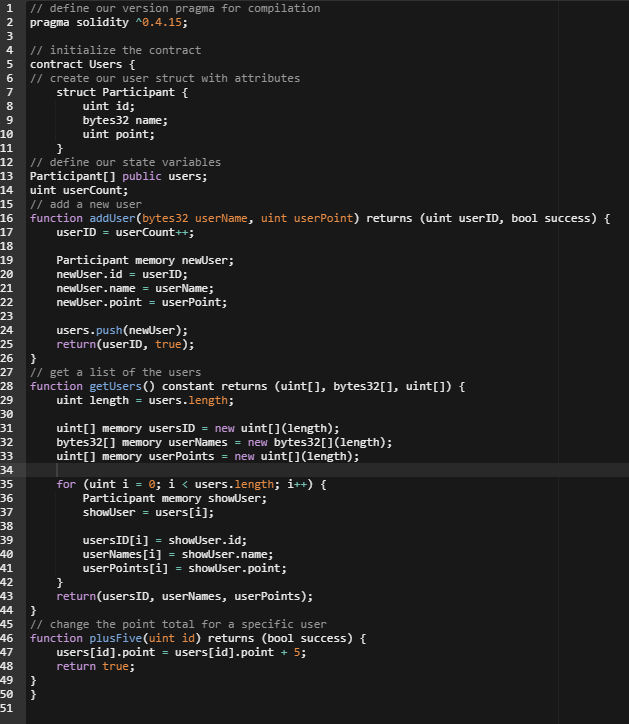The image size is (629, 724).
Task: Click 'Participant memory newUser;' line
Action: coord(145,260)
